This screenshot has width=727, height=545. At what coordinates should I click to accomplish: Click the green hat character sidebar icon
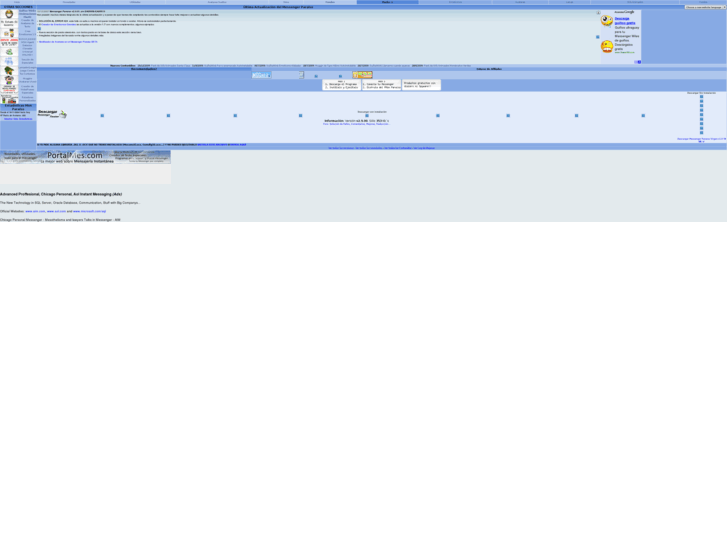pos(9,71)
